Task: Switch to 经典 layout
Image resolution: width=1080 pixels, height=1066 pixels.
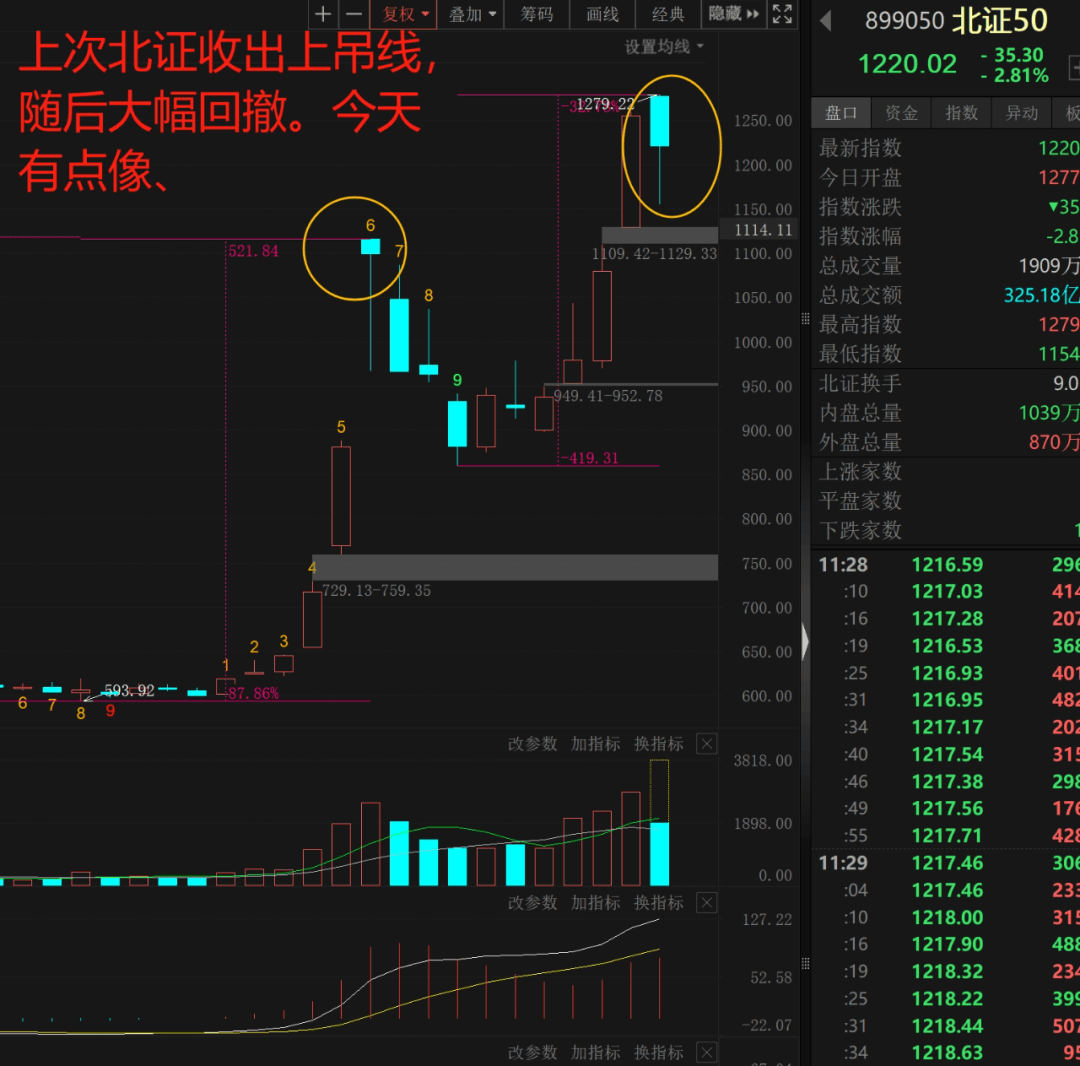Action: pos(667,14)
